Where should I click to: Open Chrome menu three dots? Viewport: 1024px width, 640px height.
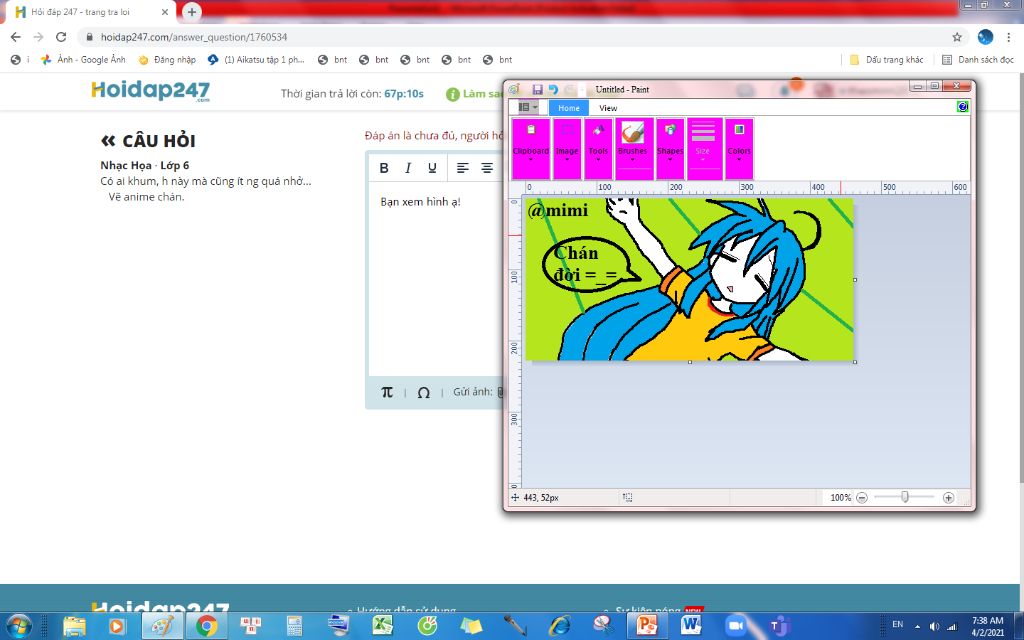(x=1008, y=37)
